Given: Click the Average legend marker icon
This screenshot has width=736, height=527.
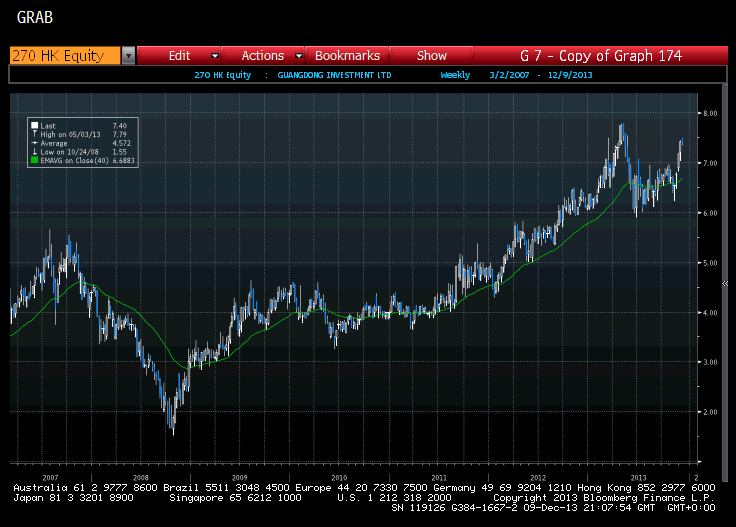Looking at the screenshot, I should pos(34,141).
